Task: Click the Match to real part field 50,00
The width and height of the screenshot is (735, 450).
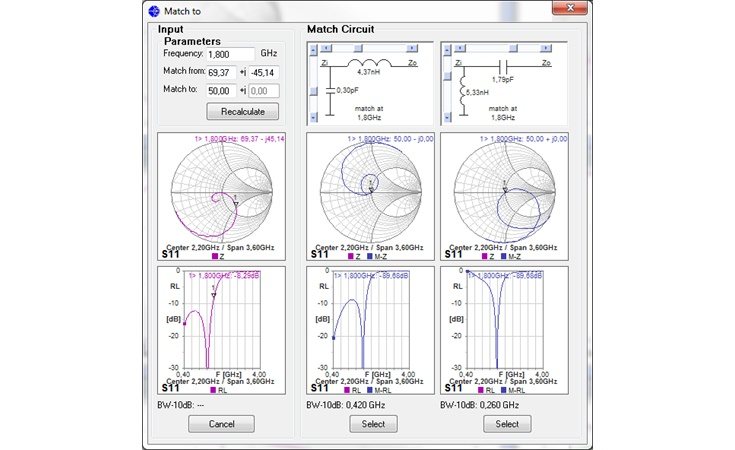Action: click(221, 91)
